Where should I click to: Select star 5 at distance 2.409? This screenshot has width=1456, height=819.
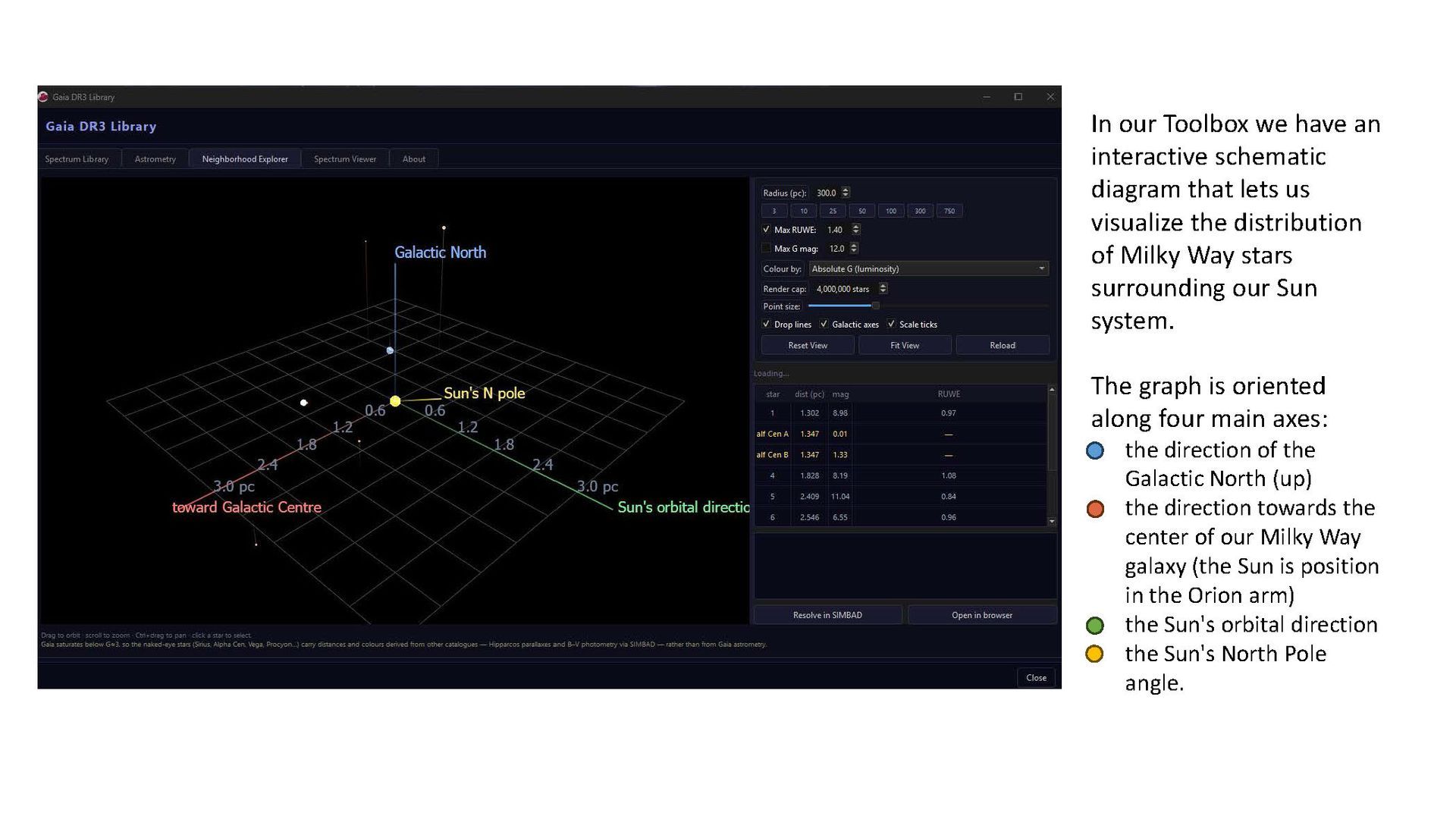click(900, 497)
